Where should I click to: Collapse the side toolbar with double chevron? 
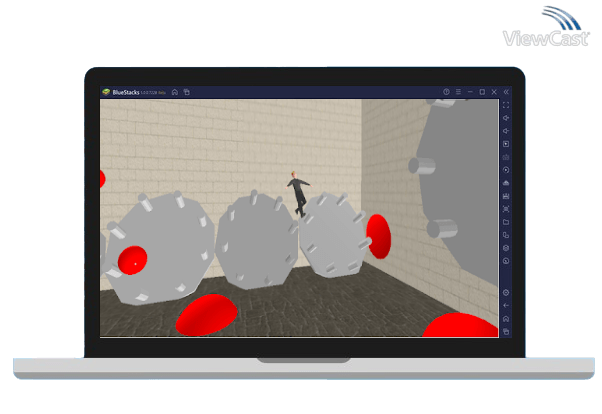click(506, 92)
